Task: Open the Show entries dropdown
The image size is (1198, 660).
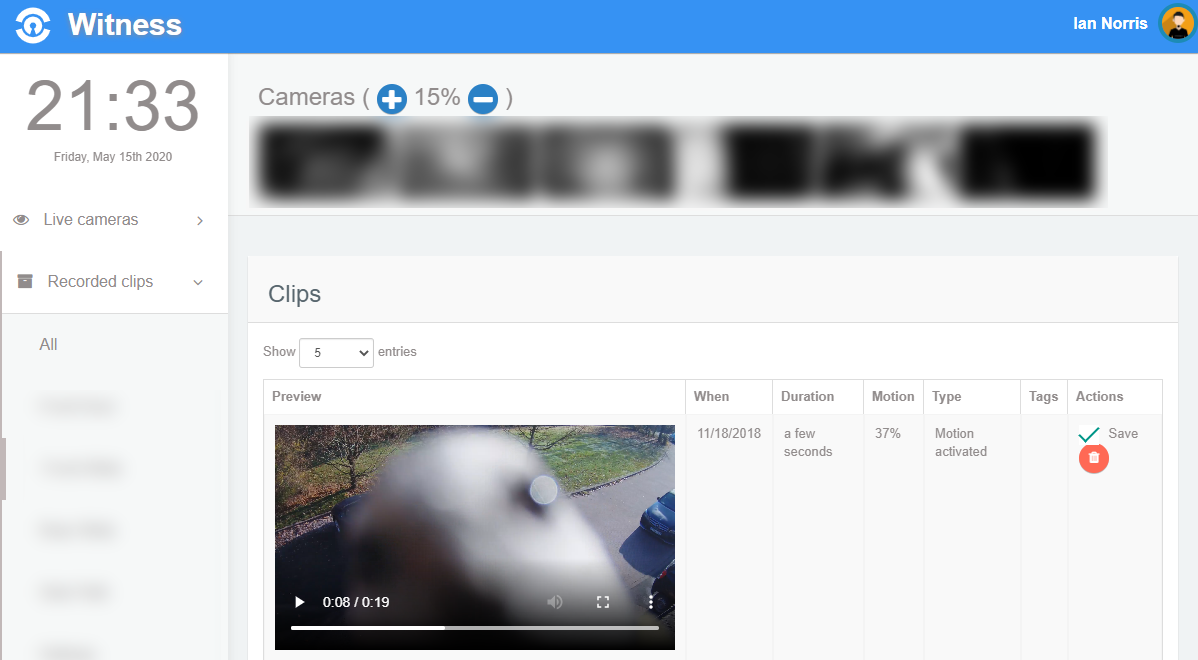Action: 336,353
